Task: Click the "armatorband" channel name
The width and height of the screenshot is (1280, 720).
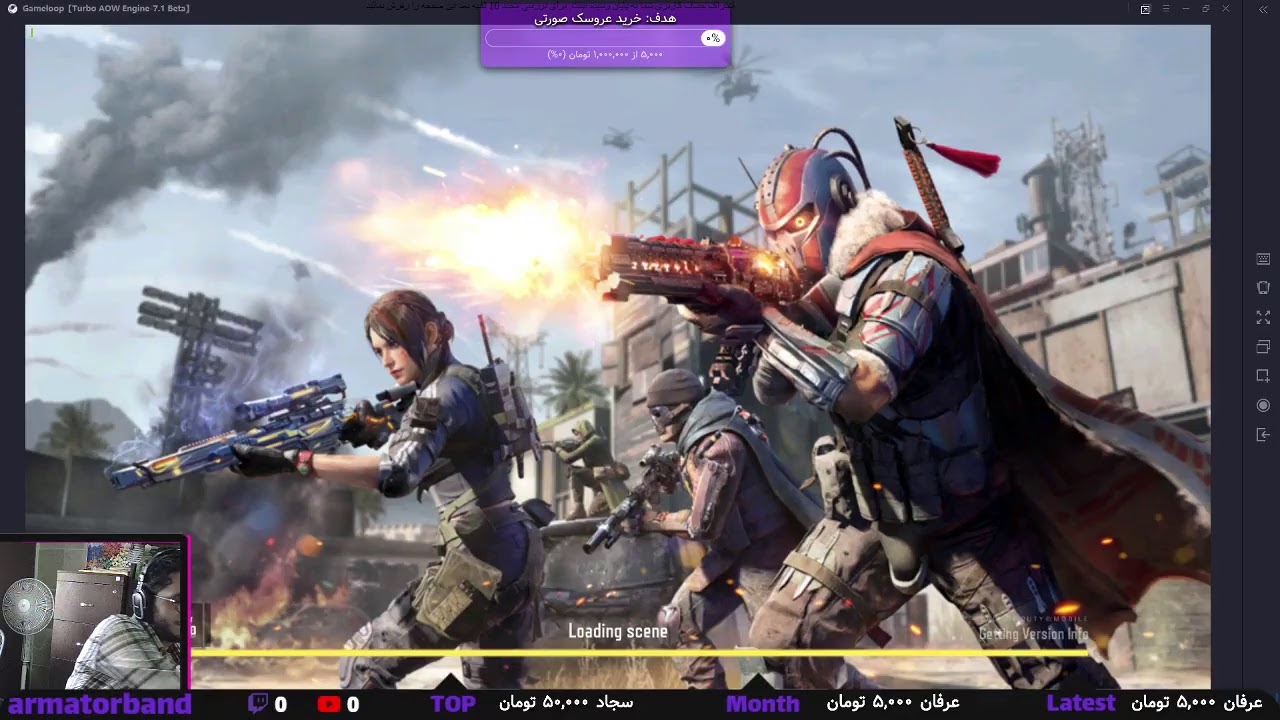Action: tap(100, 704)
